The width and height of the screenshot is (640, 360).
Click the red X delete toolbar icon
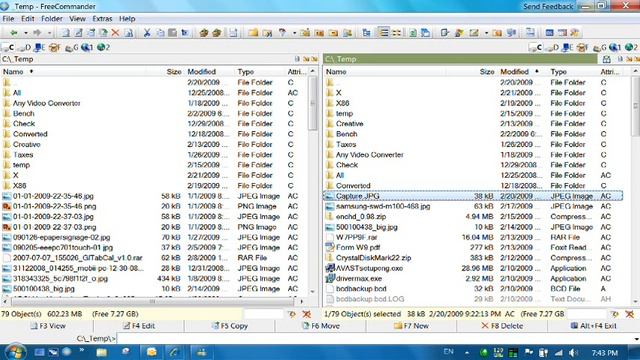116,33
